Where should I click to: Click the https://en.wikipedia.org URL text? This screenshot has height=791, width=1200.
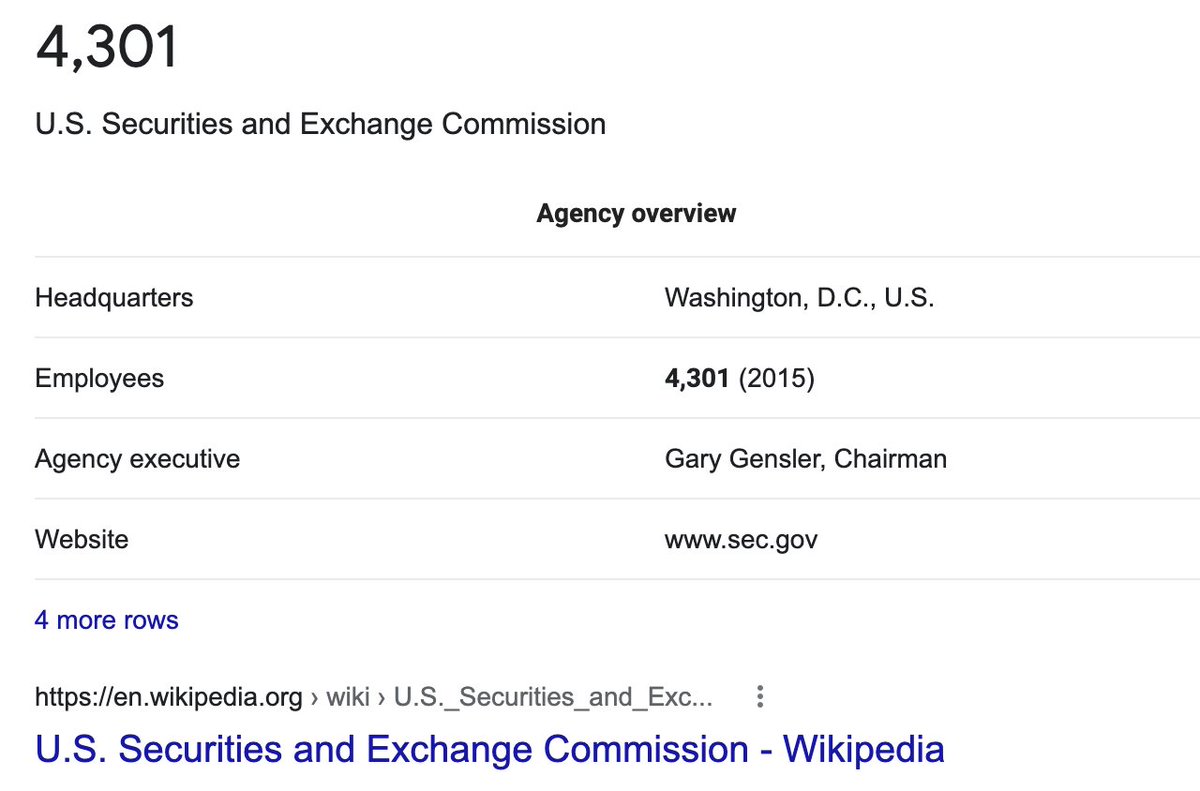[169, 696]
